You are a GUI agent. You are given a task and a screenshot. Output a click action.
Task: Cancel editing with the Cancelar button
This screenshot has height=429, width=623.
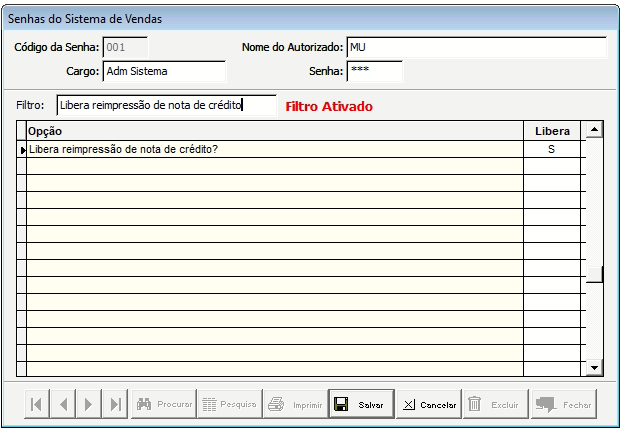pyautogui.click(x=429, y=404)
